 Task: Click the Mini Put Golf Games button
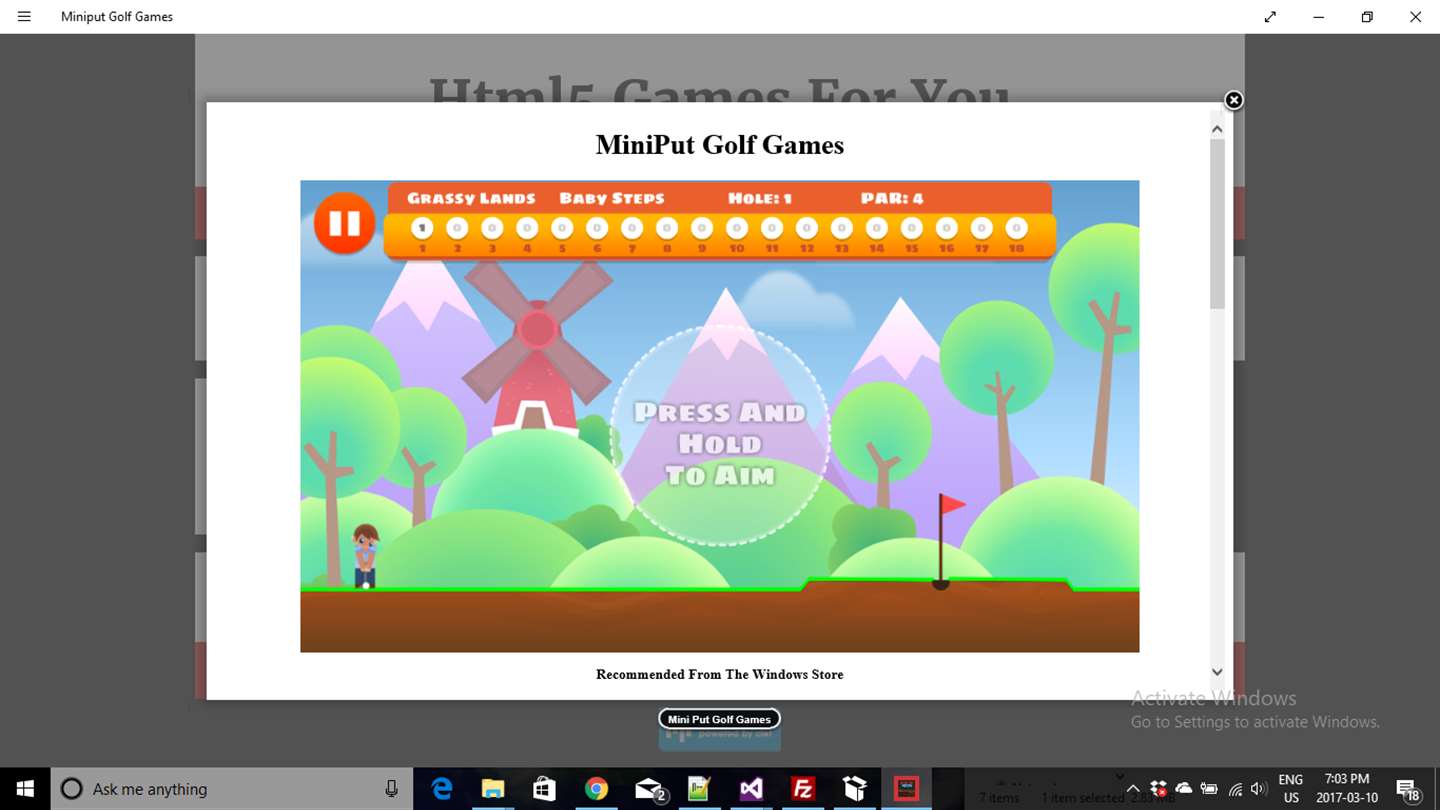click(x=719, y=719)
